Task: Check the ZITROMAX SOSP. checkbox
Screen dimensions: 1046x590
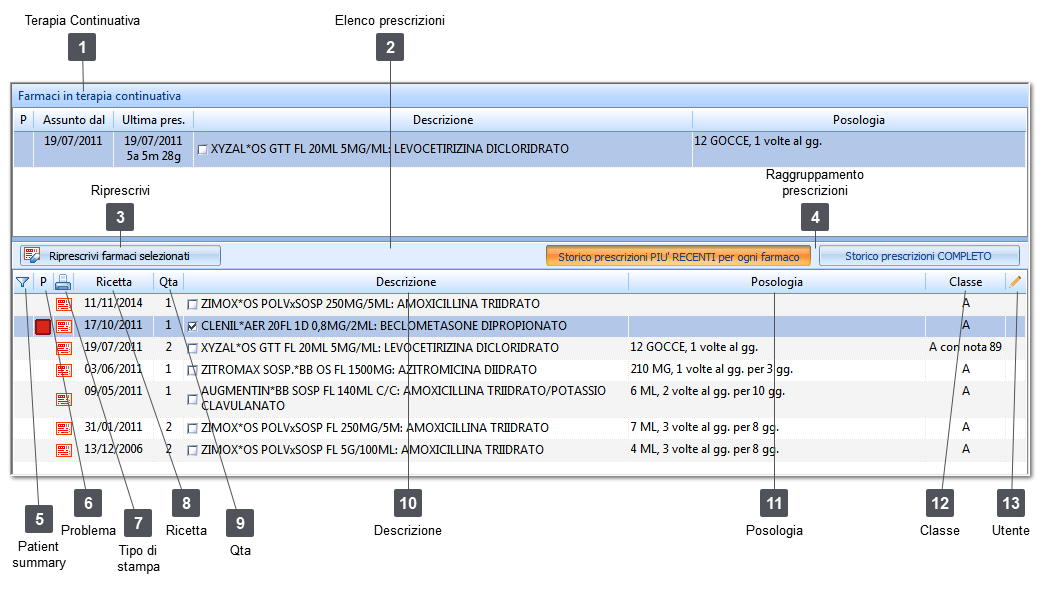Action: tap(192, 370)
